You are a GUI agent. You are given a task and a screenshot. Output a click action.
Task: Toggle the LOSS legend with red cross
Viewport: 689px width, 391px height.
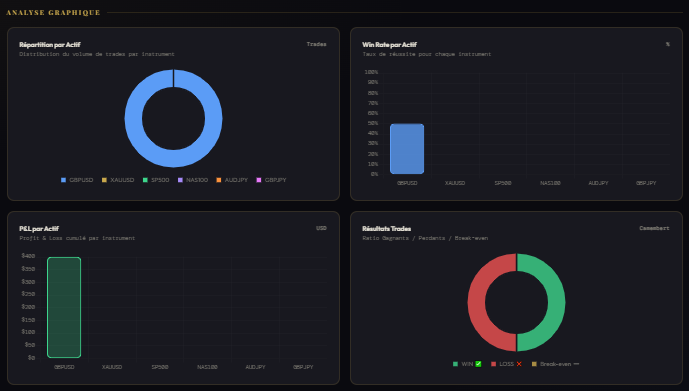[x=506, y=364]
